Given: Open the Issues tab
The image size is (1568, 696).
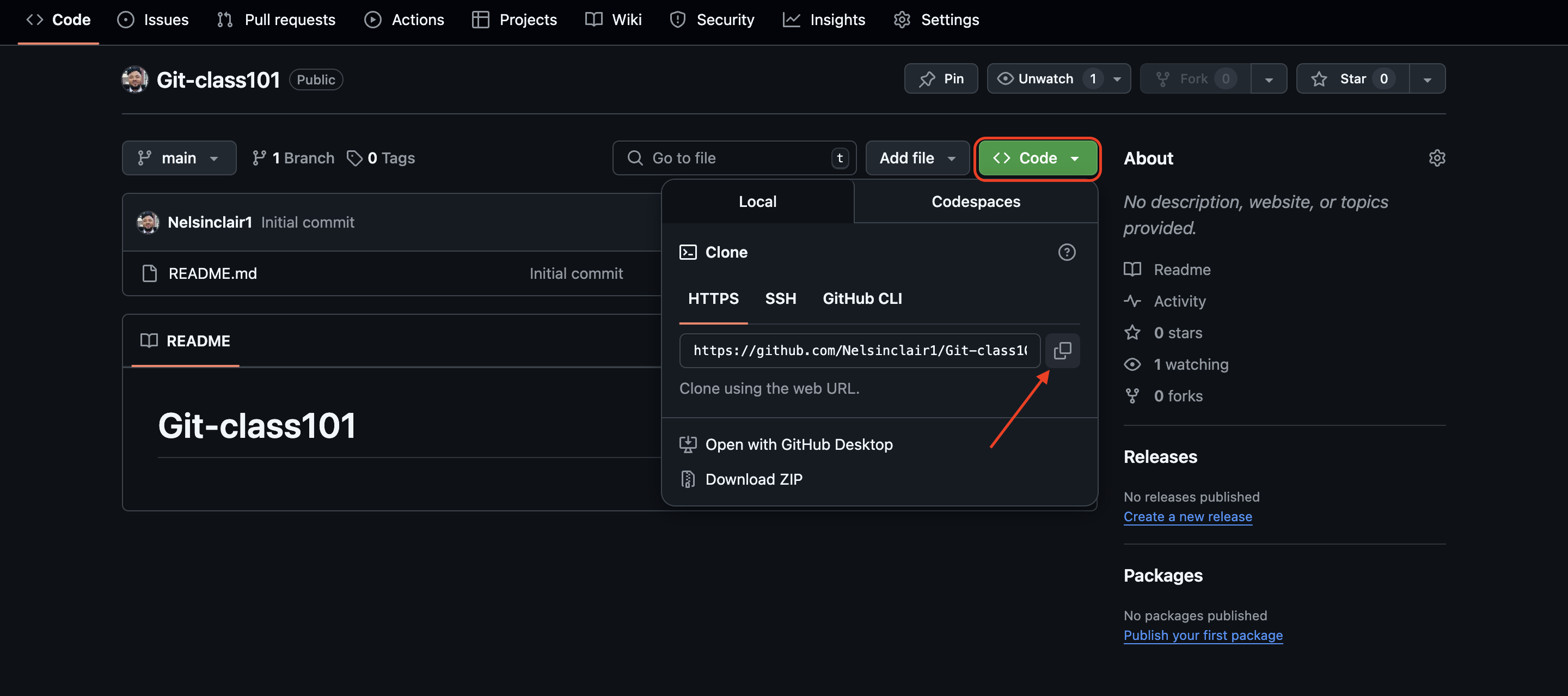Looking at the screenshot, I should pos(153,20).
